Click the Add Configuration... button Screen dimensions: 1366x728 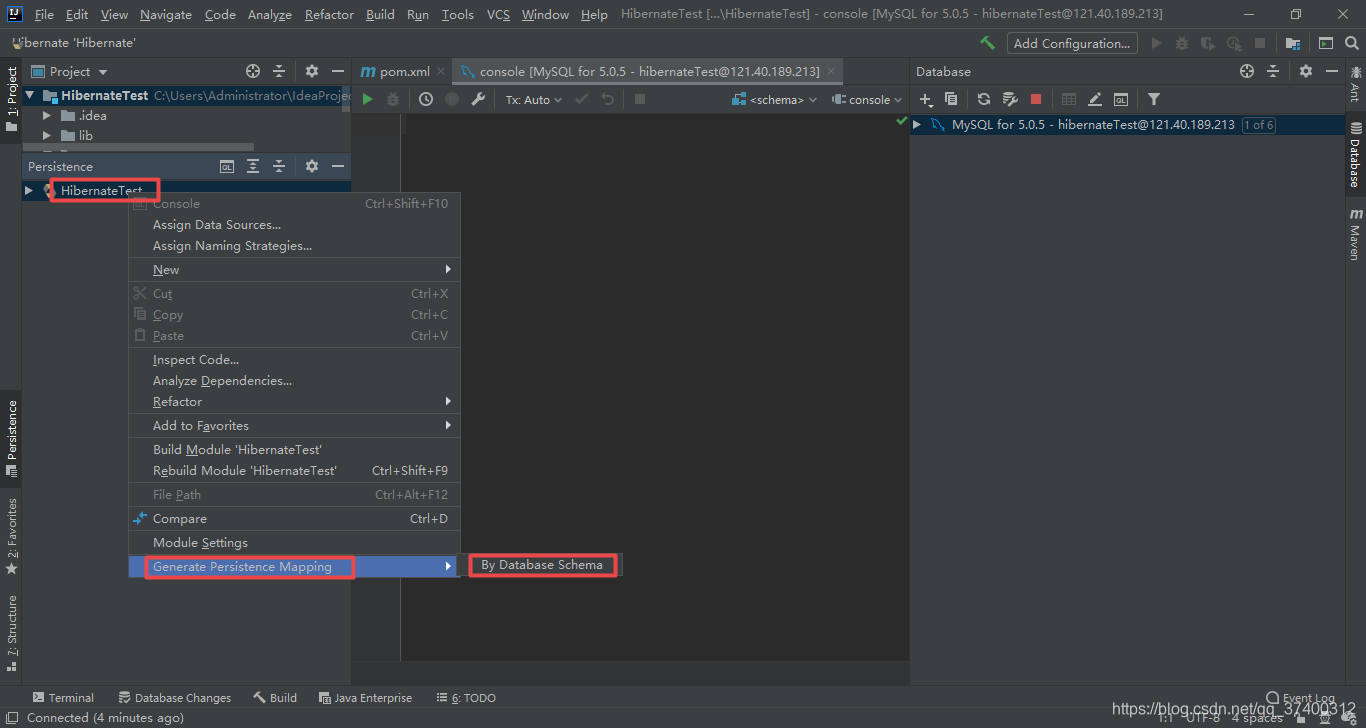tap(1072, 43)
